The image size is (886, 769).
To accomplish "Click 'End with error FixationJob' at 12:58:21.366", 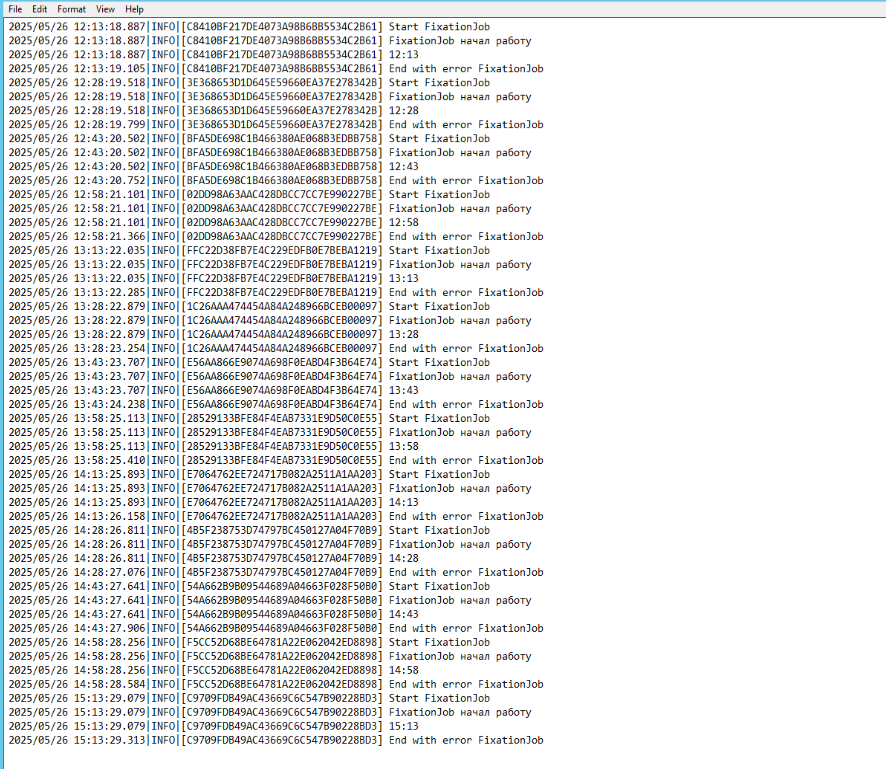I will pyautogui.click(x=466, y=237).
